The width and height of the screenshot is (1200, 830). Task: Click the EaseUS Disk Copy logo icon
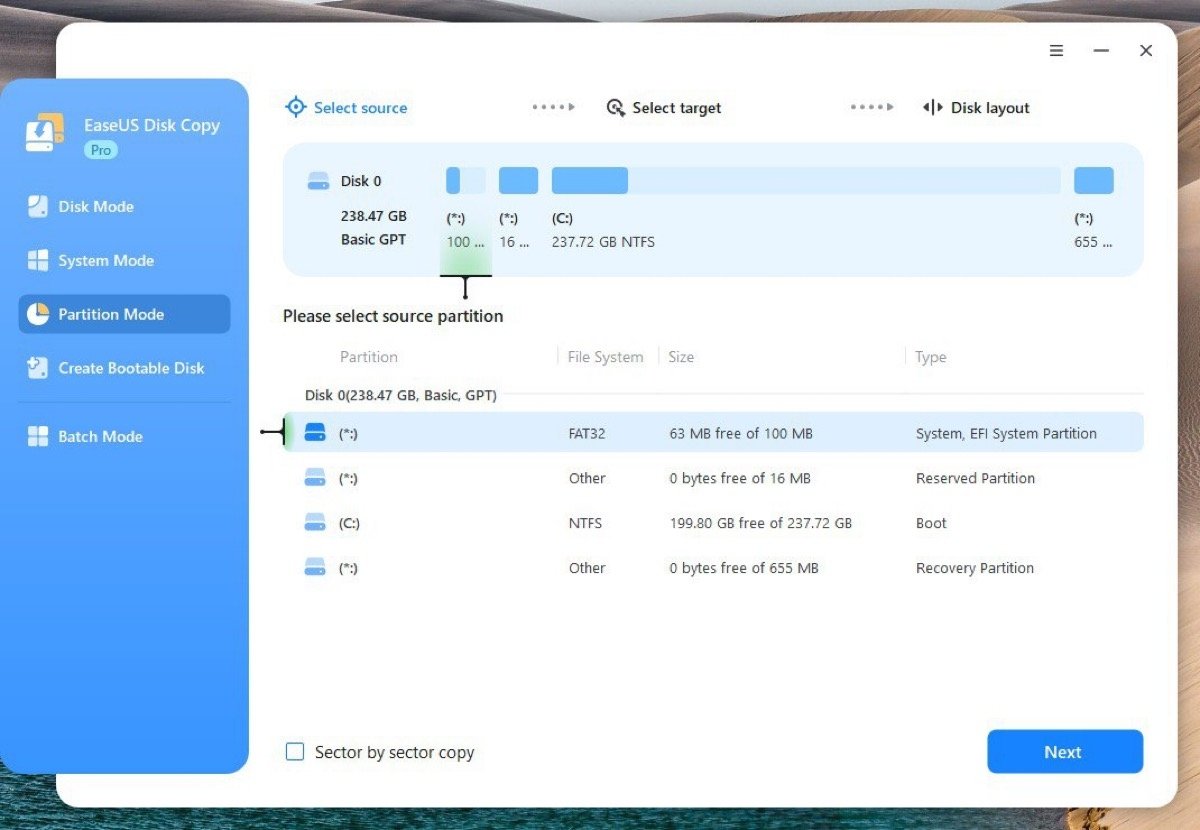tap(45, 133)
